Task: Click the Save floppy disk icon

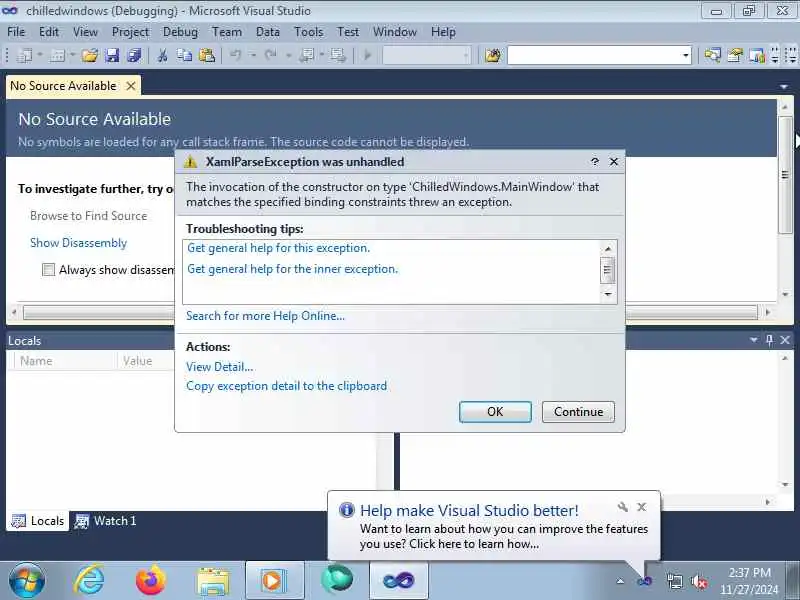Action: pos(112,55)
